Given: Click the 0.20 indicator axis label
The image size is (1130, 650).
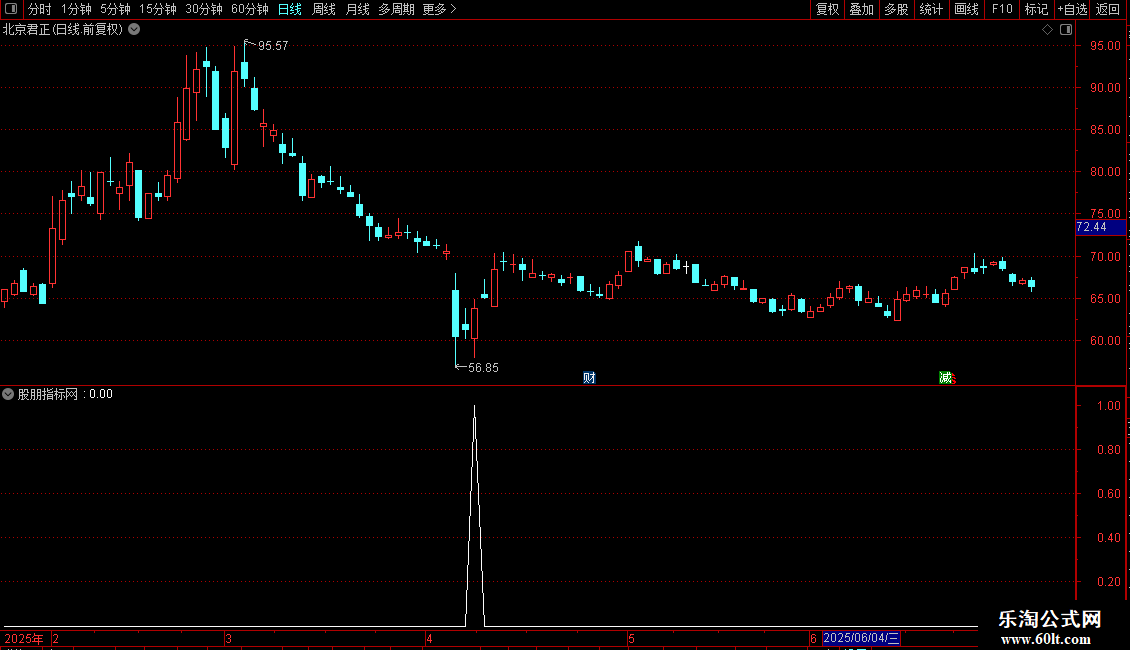Looking at the screenshot, I should coord(1109,582).
